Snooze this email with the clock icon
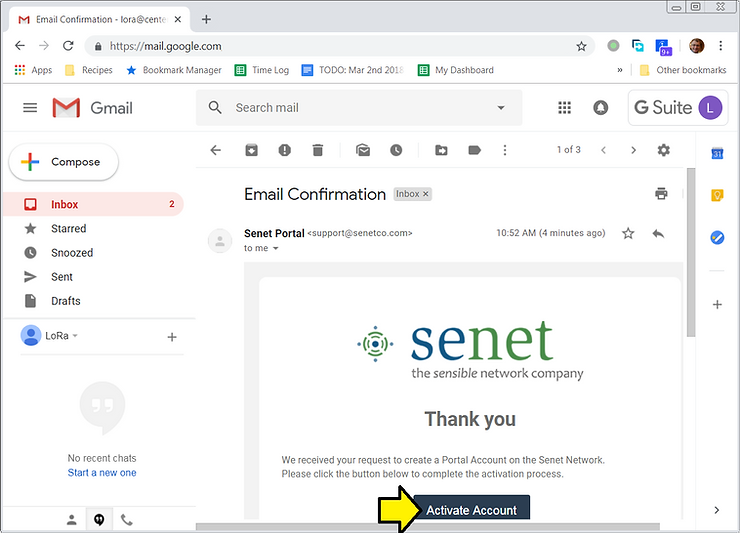 click(x=396, y=150)
